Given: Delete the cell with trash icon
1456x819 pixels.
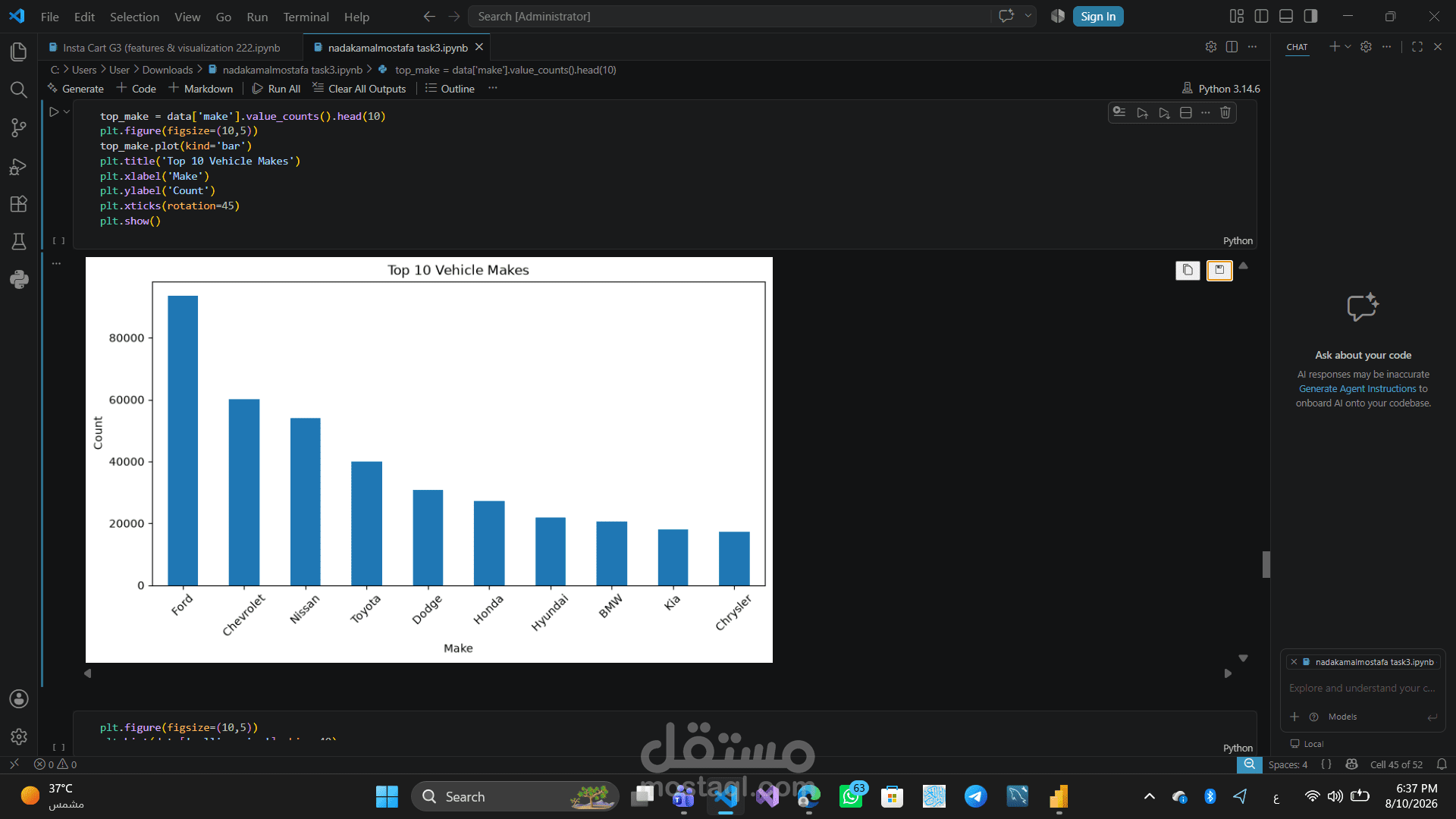Looking at the screenshot, I should click(1225, 113).
